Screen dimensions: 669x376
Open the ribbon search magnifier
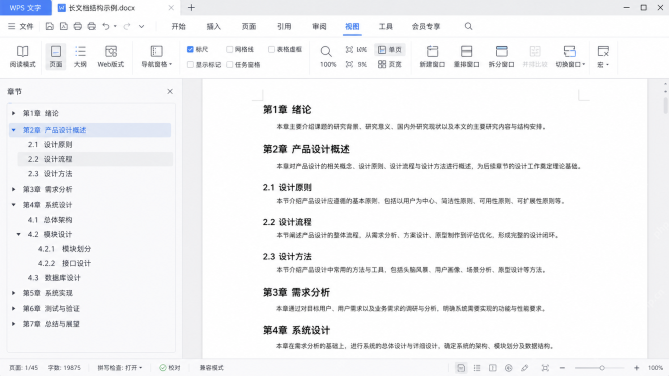[x=468, y=26]
